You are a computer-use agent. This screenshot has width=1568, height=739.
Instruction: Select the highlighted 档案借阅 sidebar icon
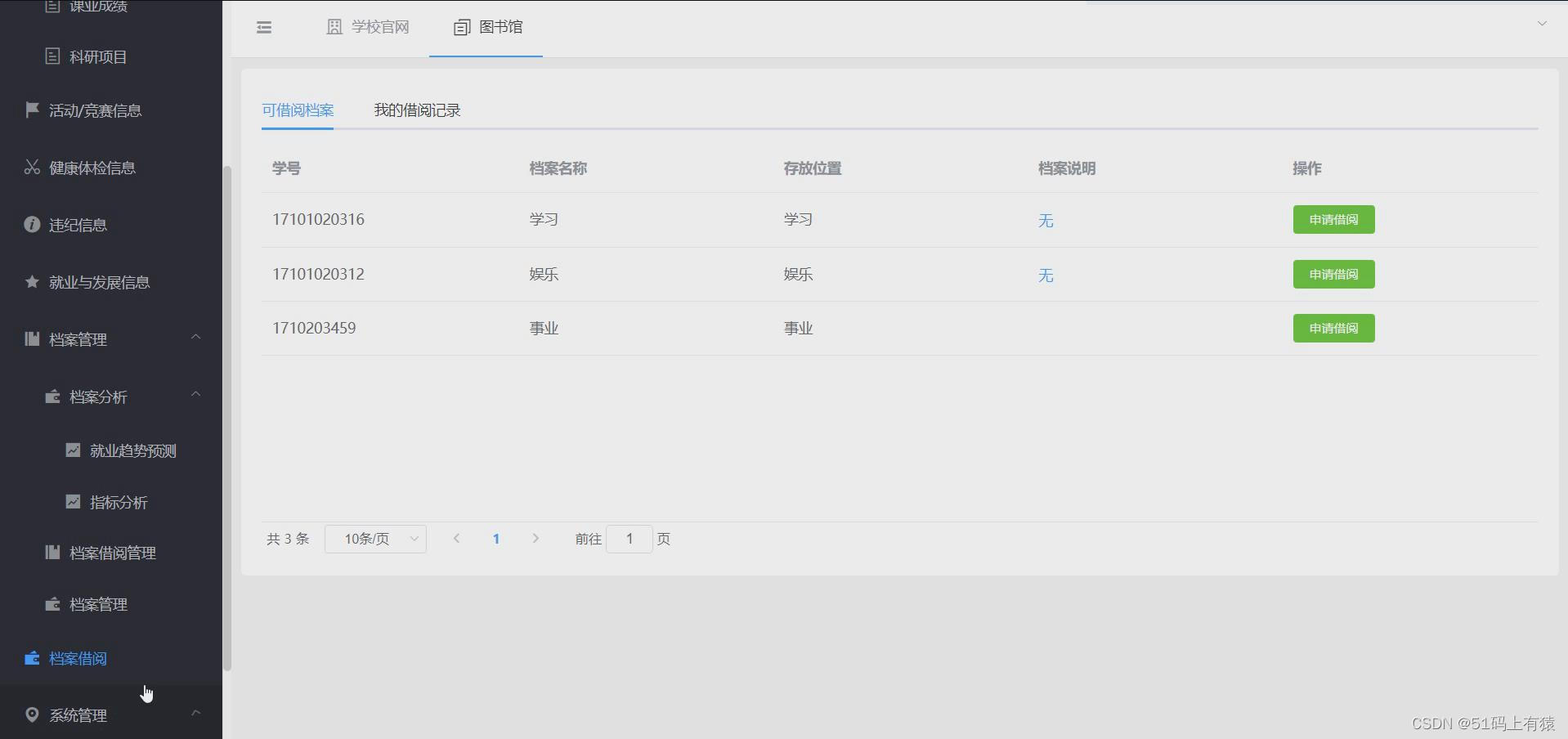click(31, 658)
